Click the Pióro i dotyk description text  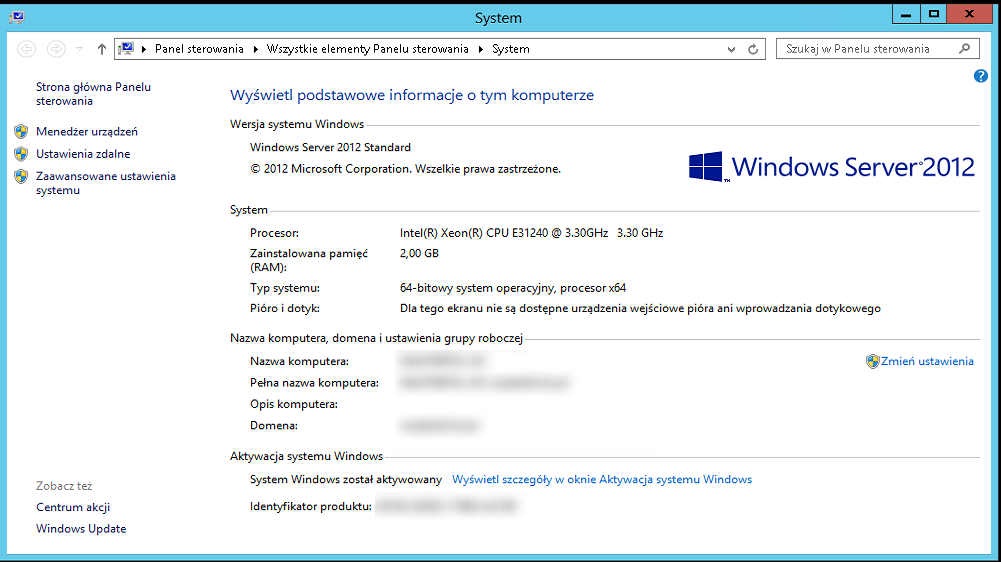pyautogui.click(x=640, y=308)
